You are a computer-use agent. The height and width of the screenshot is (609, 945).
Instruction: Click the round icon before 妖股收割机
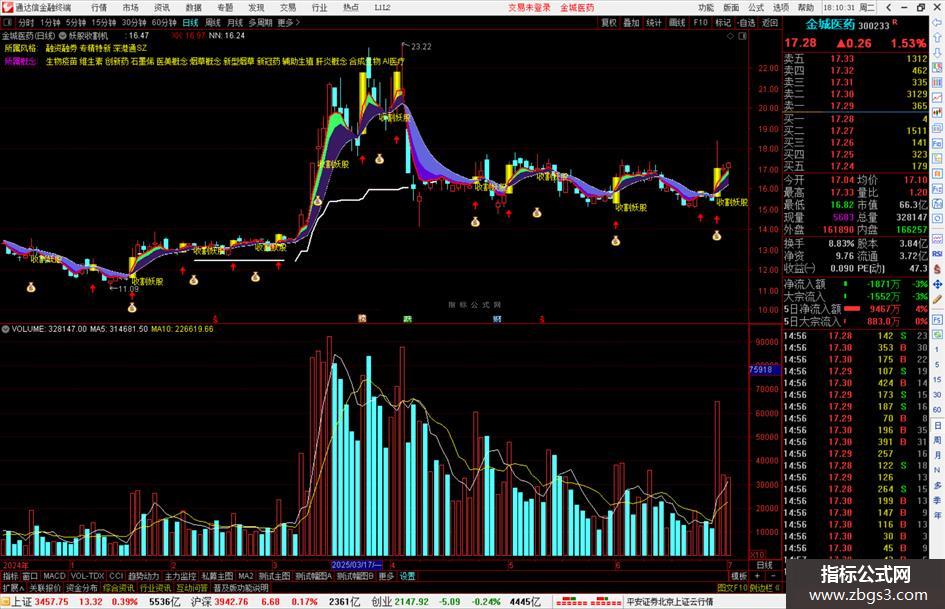62,36
